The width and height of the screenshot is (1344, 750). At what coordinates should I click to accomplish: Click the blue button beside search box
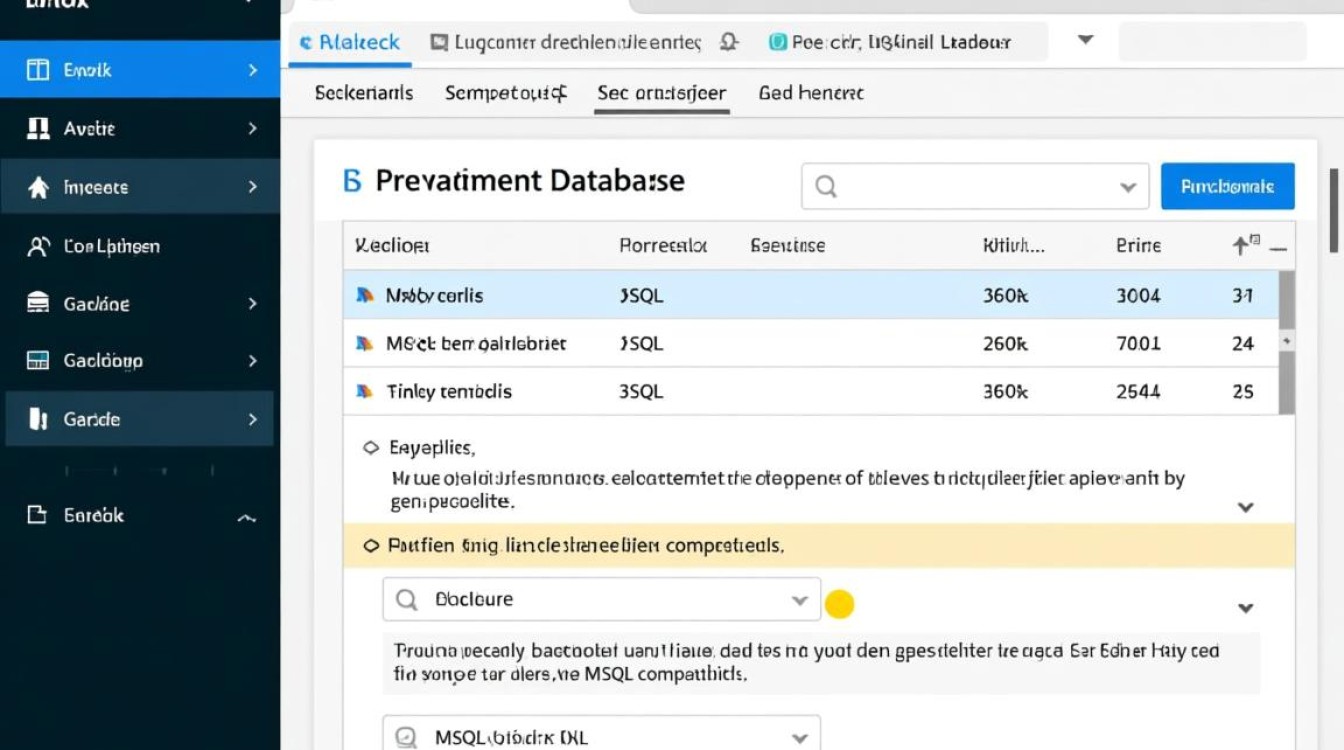[x=1227, y=186]
